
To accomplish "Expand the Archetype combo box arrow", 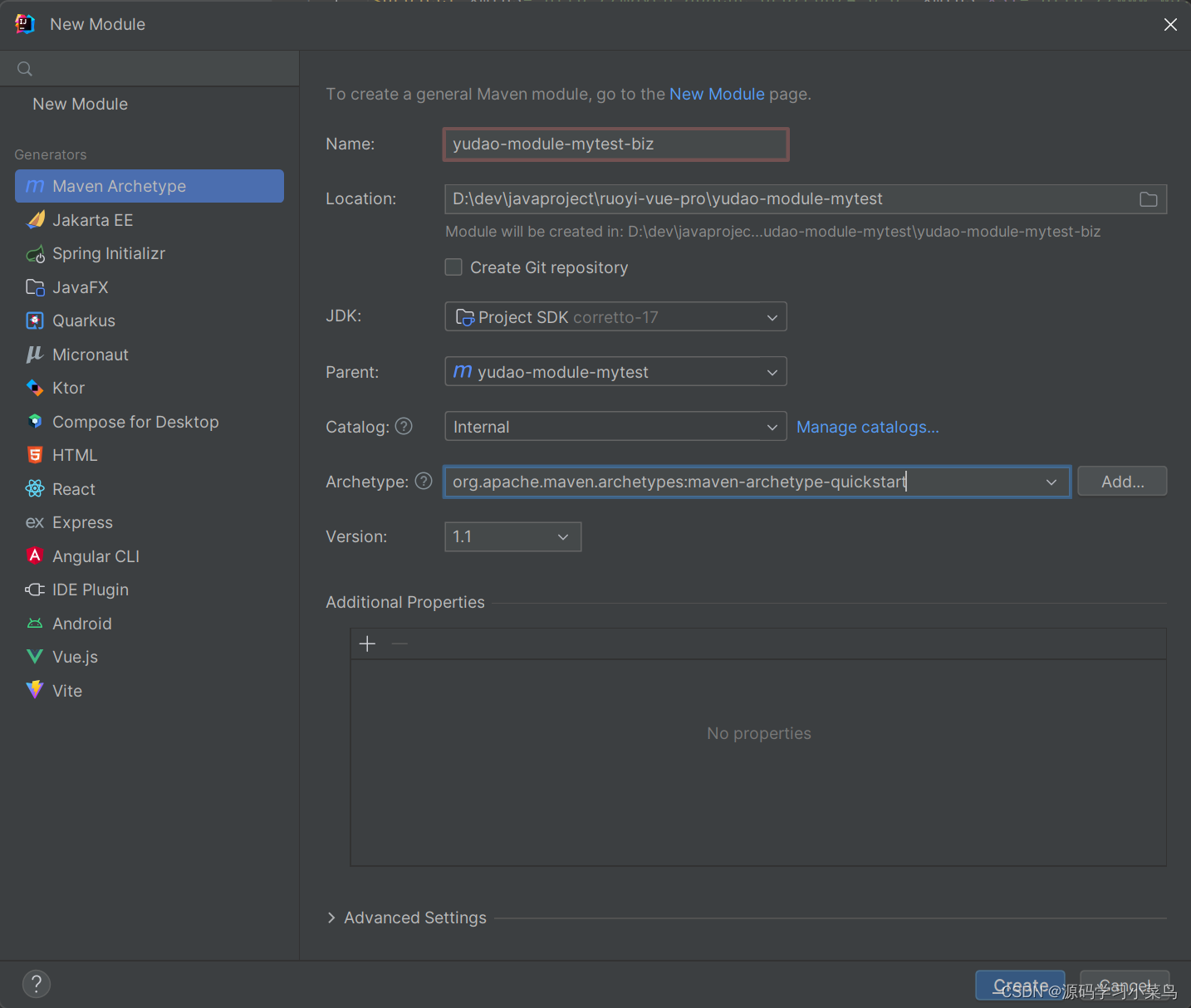I will 1051,482.
